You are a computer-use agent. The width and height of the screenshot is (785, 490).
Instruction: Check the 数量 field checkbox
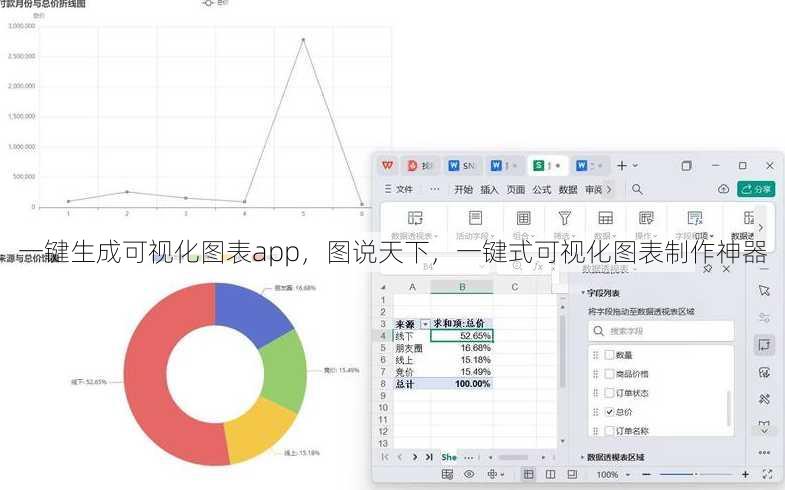coord(609,355)
